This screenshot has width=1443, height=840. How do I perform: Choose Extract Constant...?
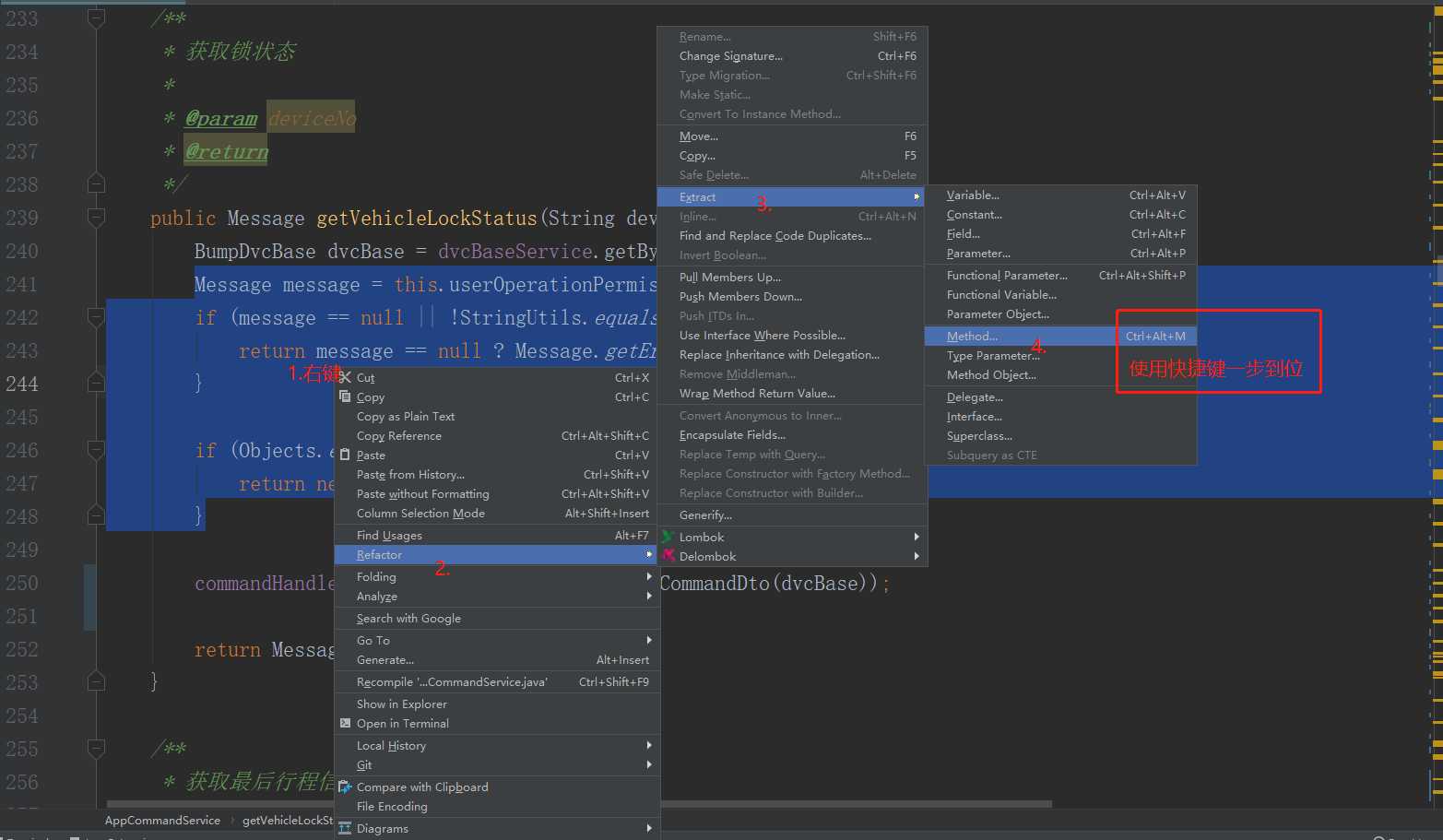(x=1060, y=214)
